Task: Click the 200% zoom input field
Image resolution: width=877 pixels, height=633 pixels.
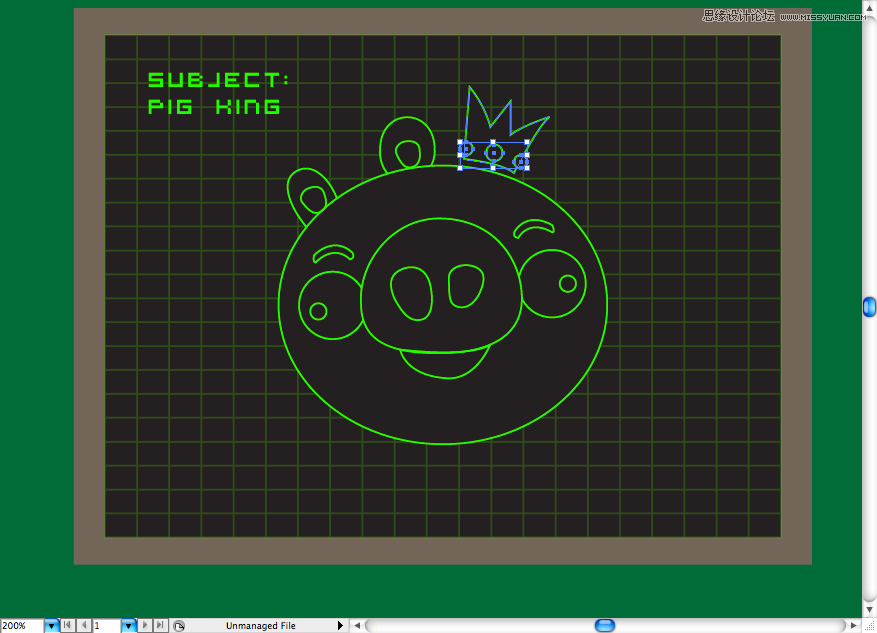Action: [22, 626]
